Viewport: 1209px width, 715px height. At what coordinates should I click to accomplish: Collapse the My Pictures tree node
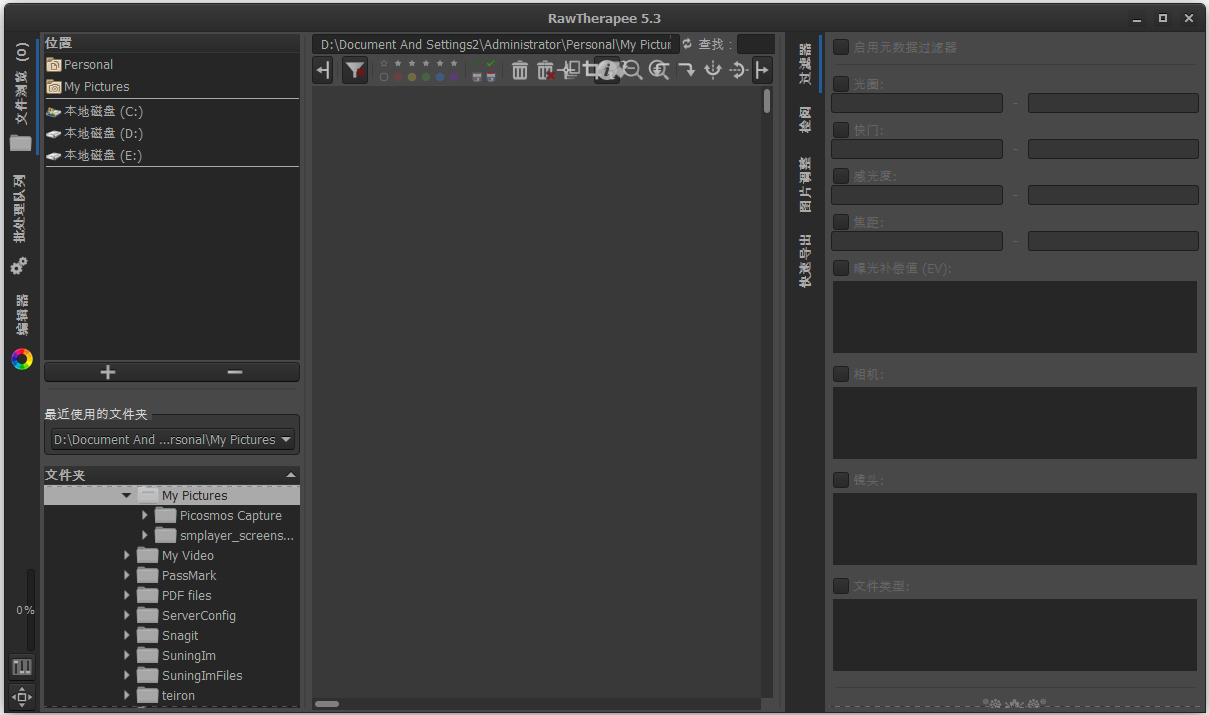click(126, 496)
